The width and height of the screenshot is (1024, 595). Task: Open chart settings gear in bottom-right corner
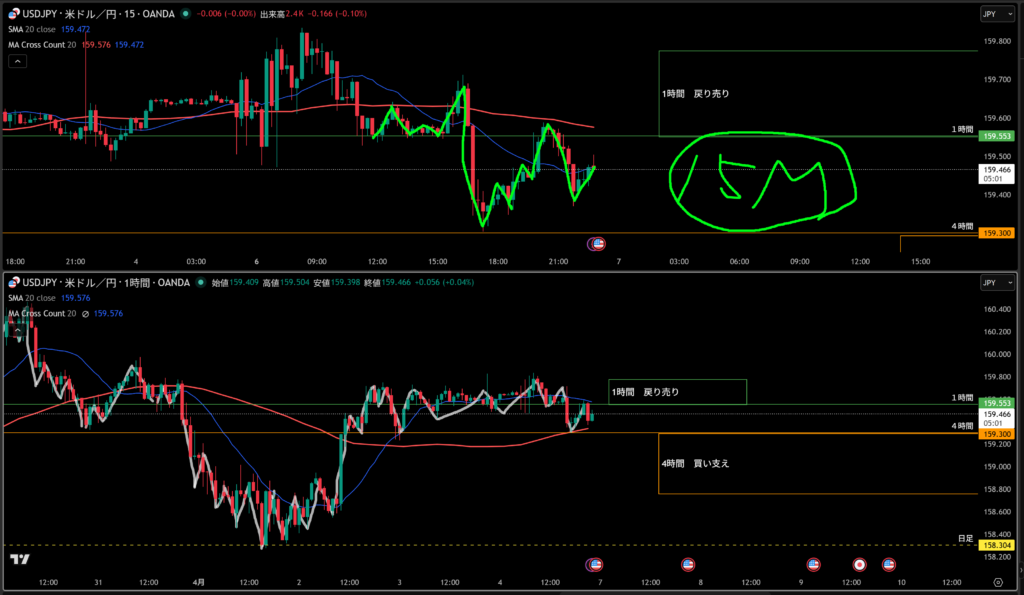click(x=997, y=581)
